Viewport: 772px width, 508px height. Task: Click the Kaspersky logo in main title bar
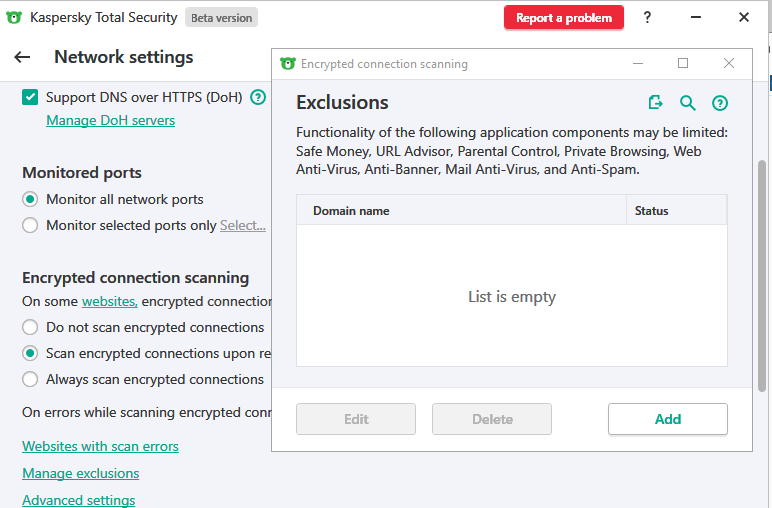pos(14,17)
